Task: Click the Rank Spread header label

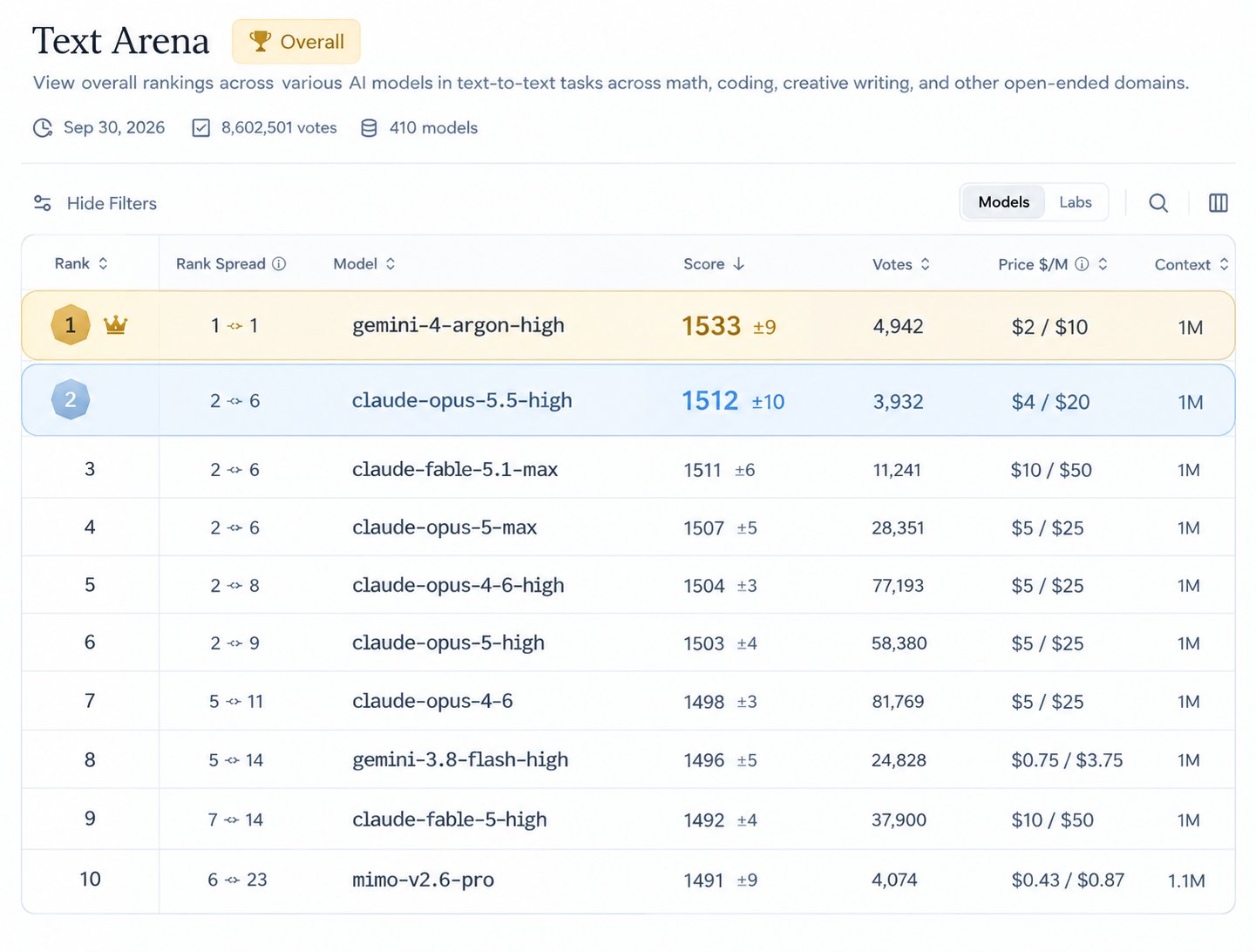Action: [221, 263]
